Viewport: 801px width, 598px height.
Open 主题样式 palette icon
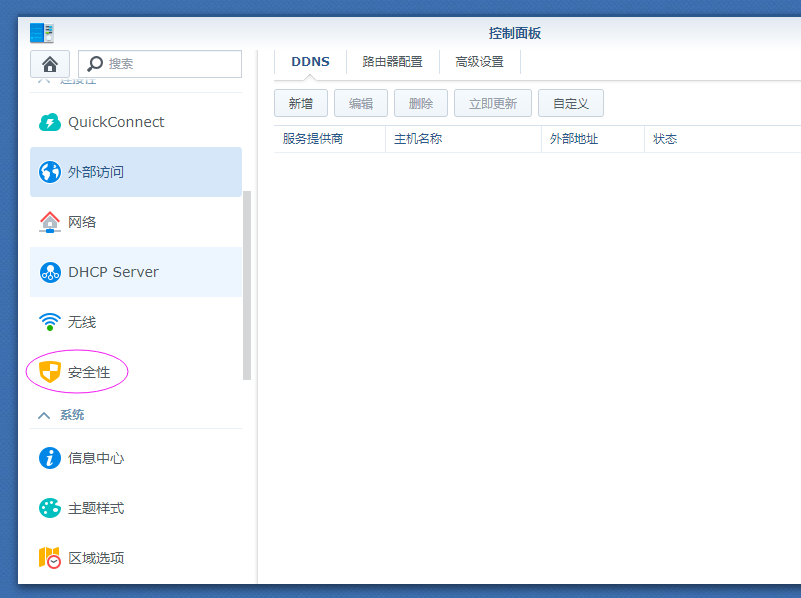[50, 508]
